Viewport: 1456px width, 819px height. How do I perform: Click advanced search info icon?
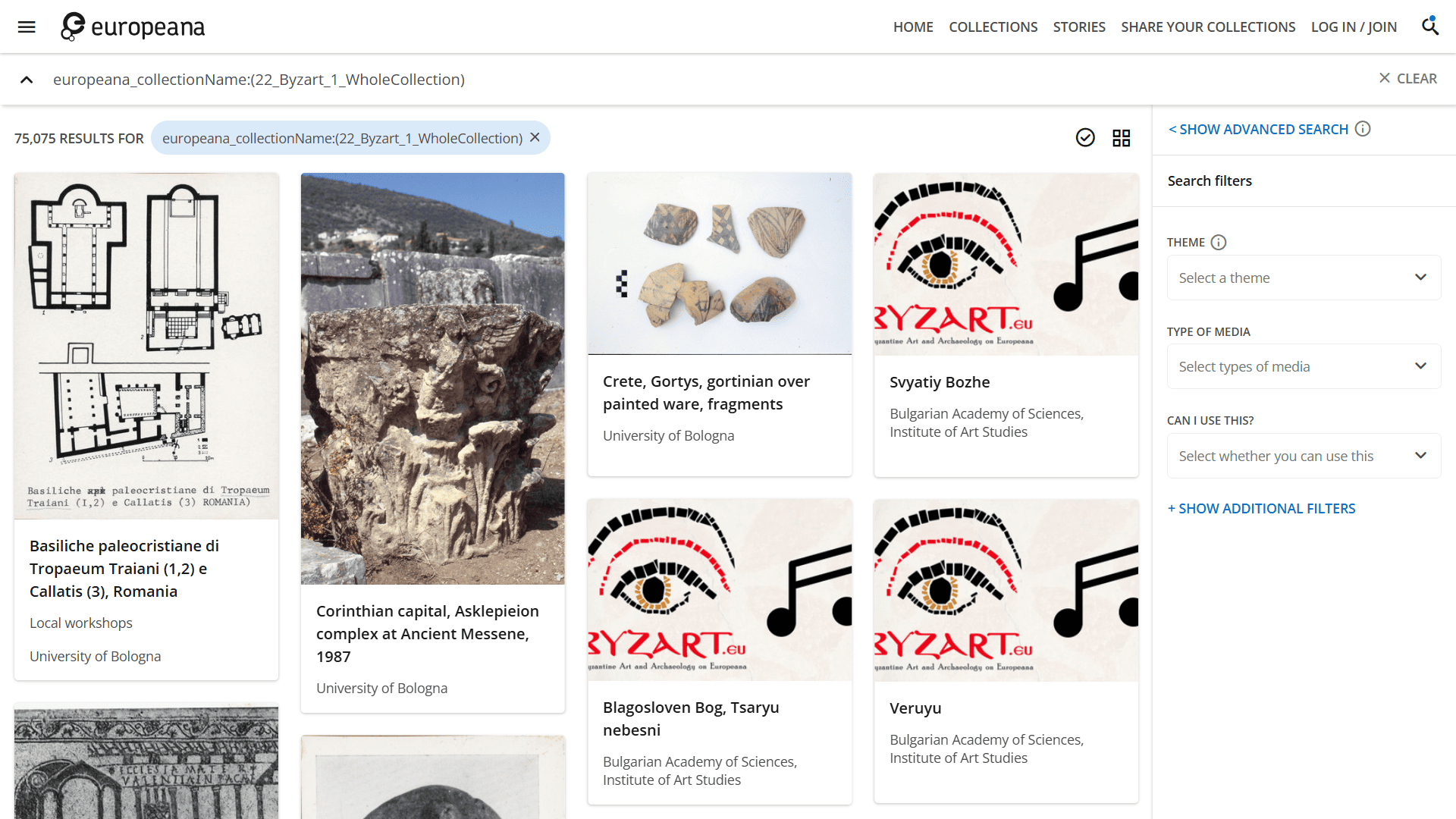(x=1363, y=129)
